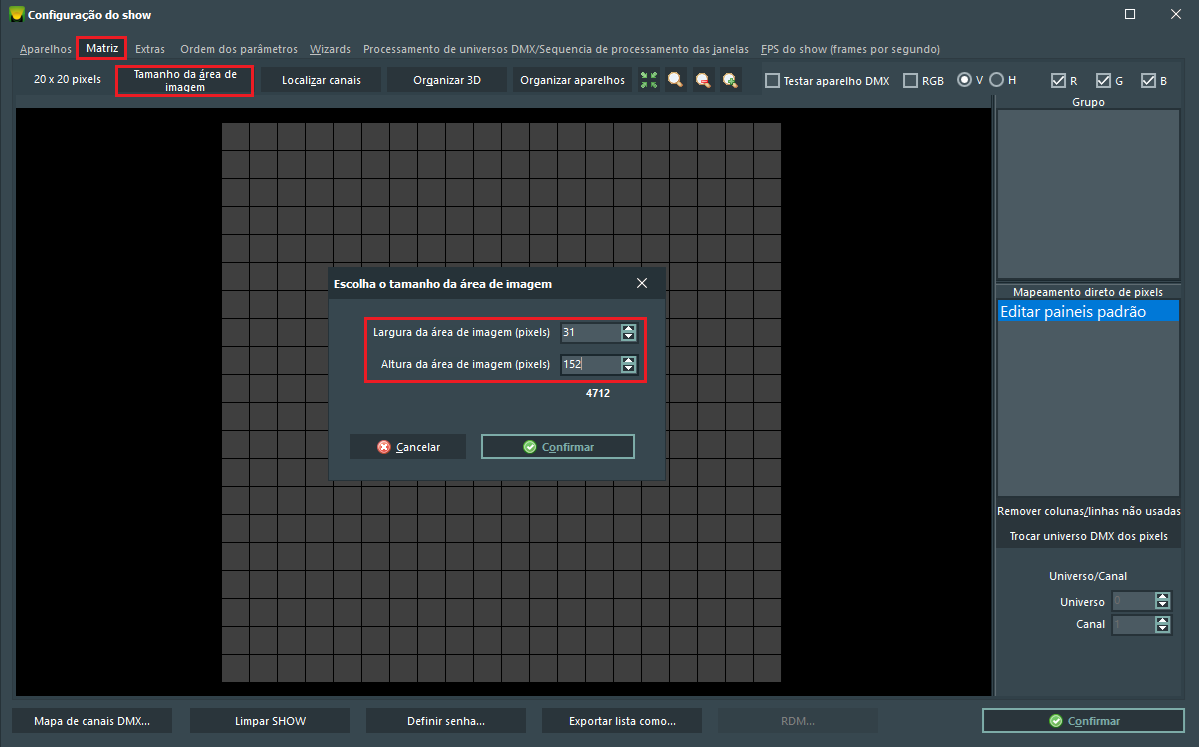Enable the Testar aparelho DMX checkbox
The height and width of the screenshot is (747, 1199).
(772, 80)
